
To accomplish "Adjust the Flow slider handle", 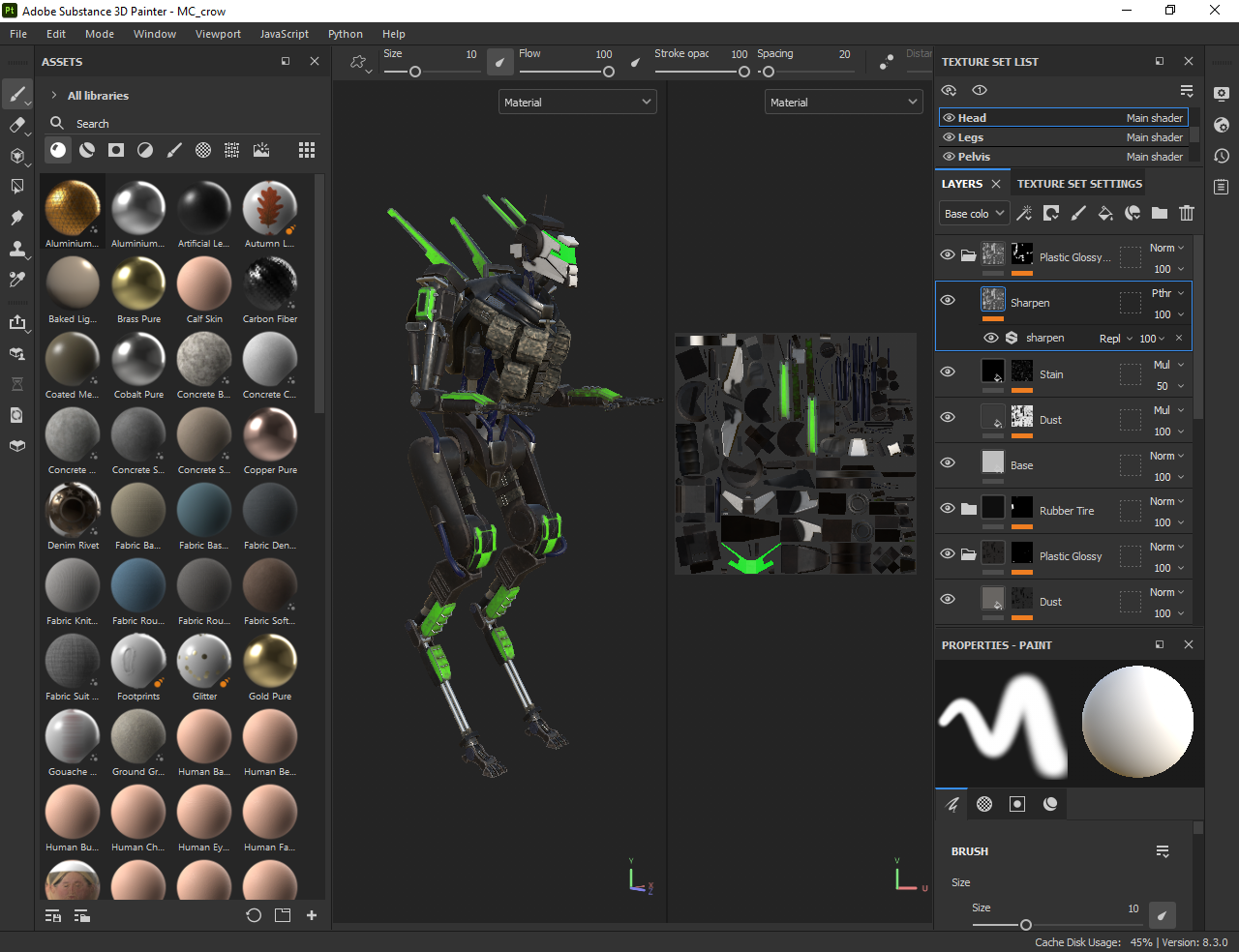I will tap(608, 72).
